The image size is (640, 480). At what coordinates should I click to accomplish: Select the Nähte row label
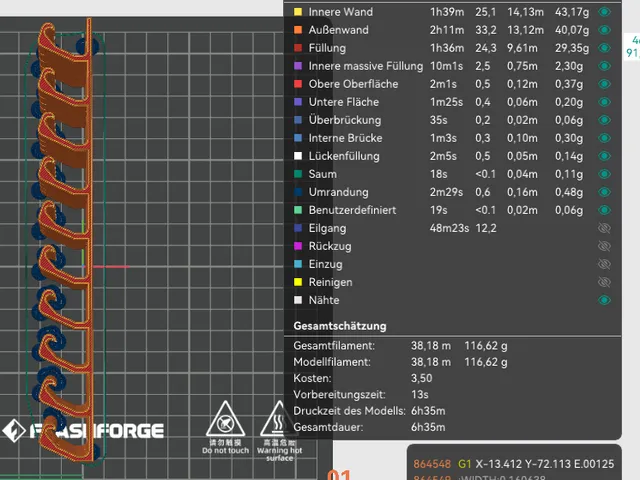324,300
